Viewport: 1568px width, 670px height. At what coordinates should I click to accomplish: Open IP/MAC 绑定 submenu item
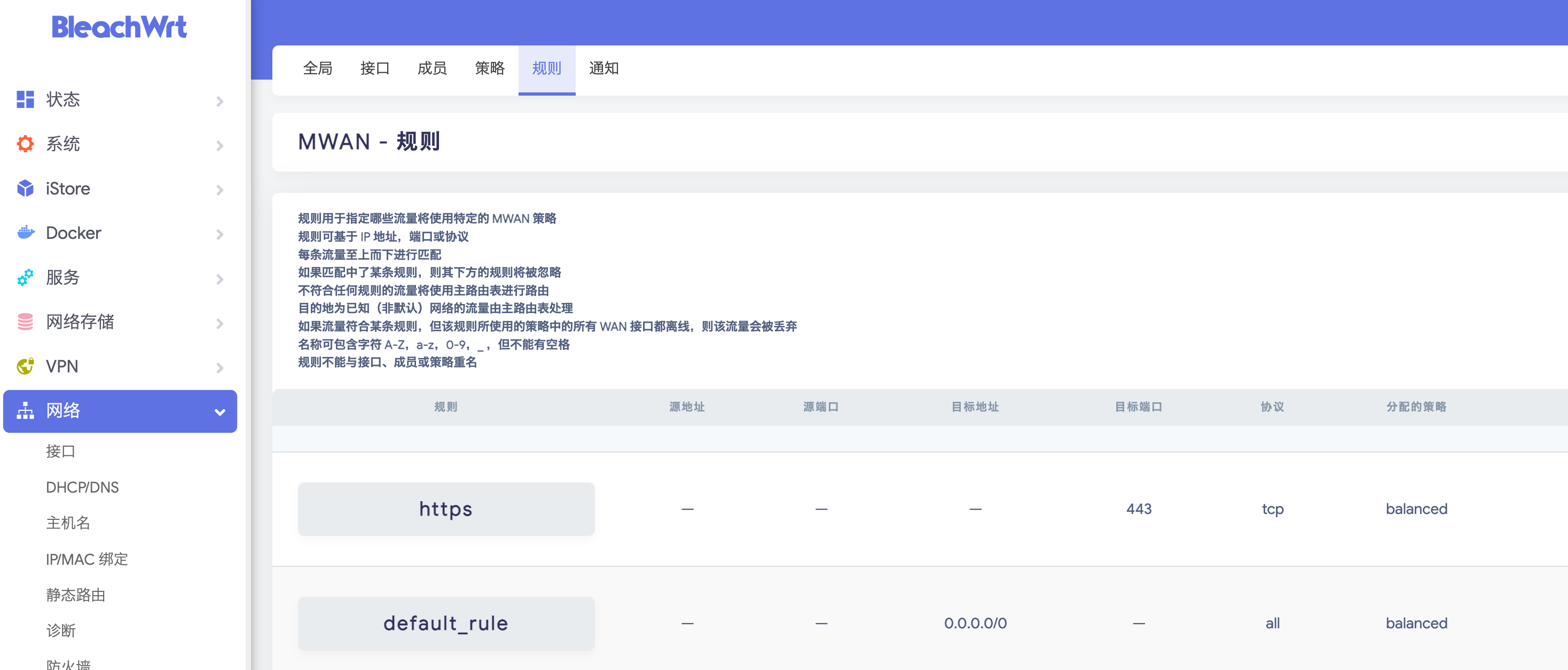[87, 559]
